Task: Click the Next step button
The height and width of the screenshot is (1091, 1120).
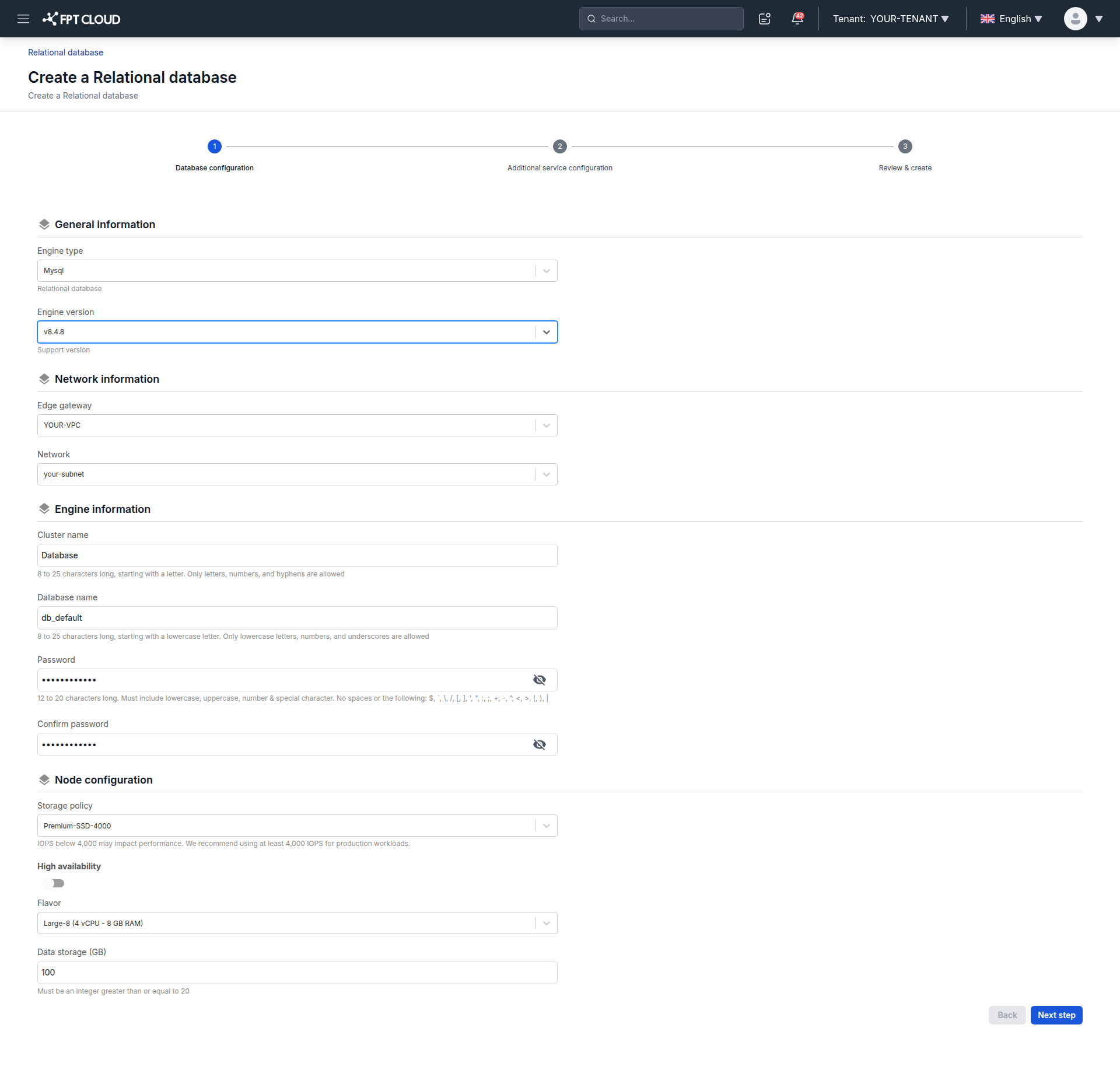Action: (1056, 1015)
